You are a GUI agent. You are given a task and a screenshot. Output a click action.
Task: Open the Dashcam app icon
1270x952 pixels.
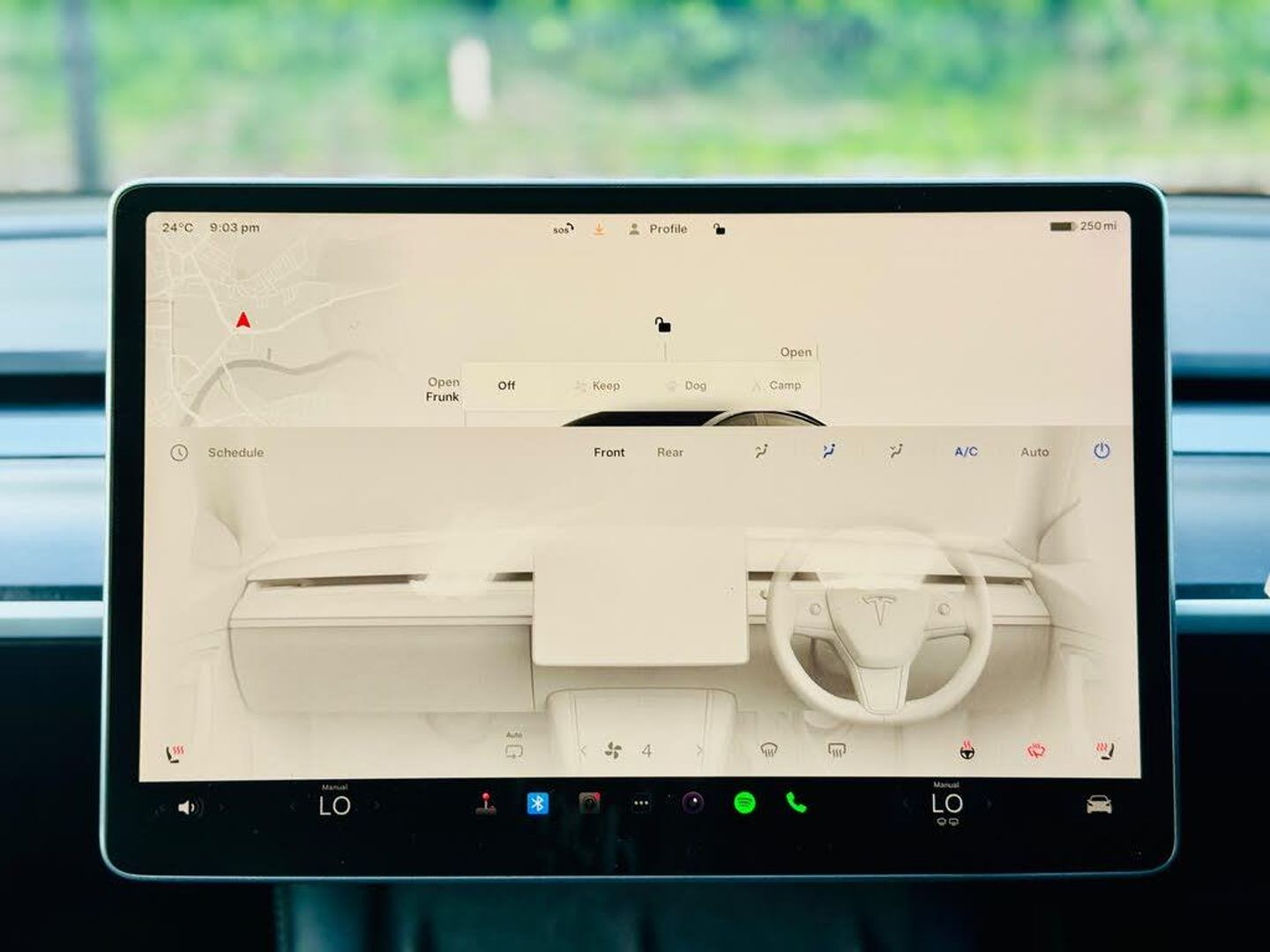tap(589, 803)
